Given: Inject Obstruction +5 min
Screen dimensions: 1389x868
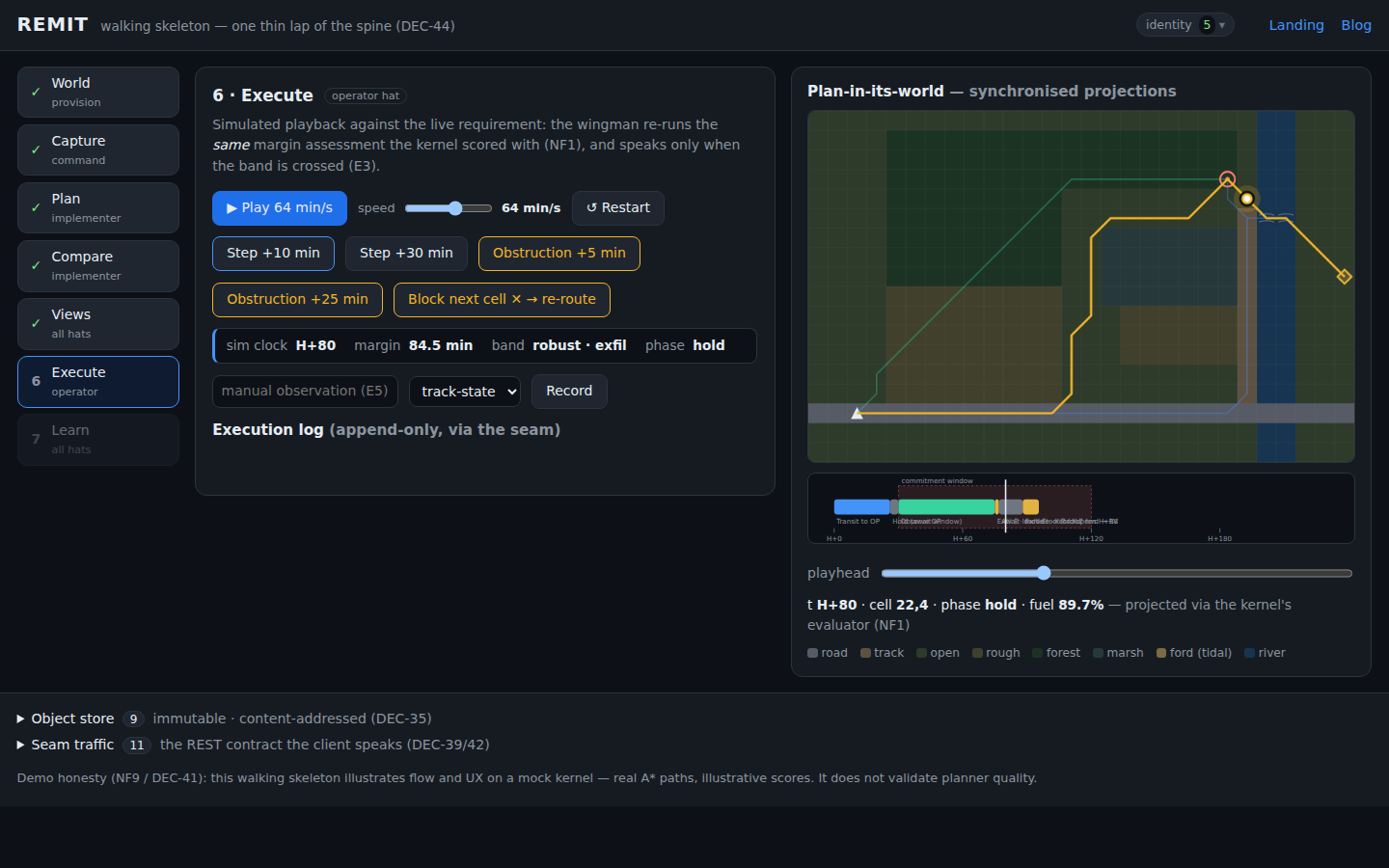Looking at the screenshot, I should click(x=559, y=254).
